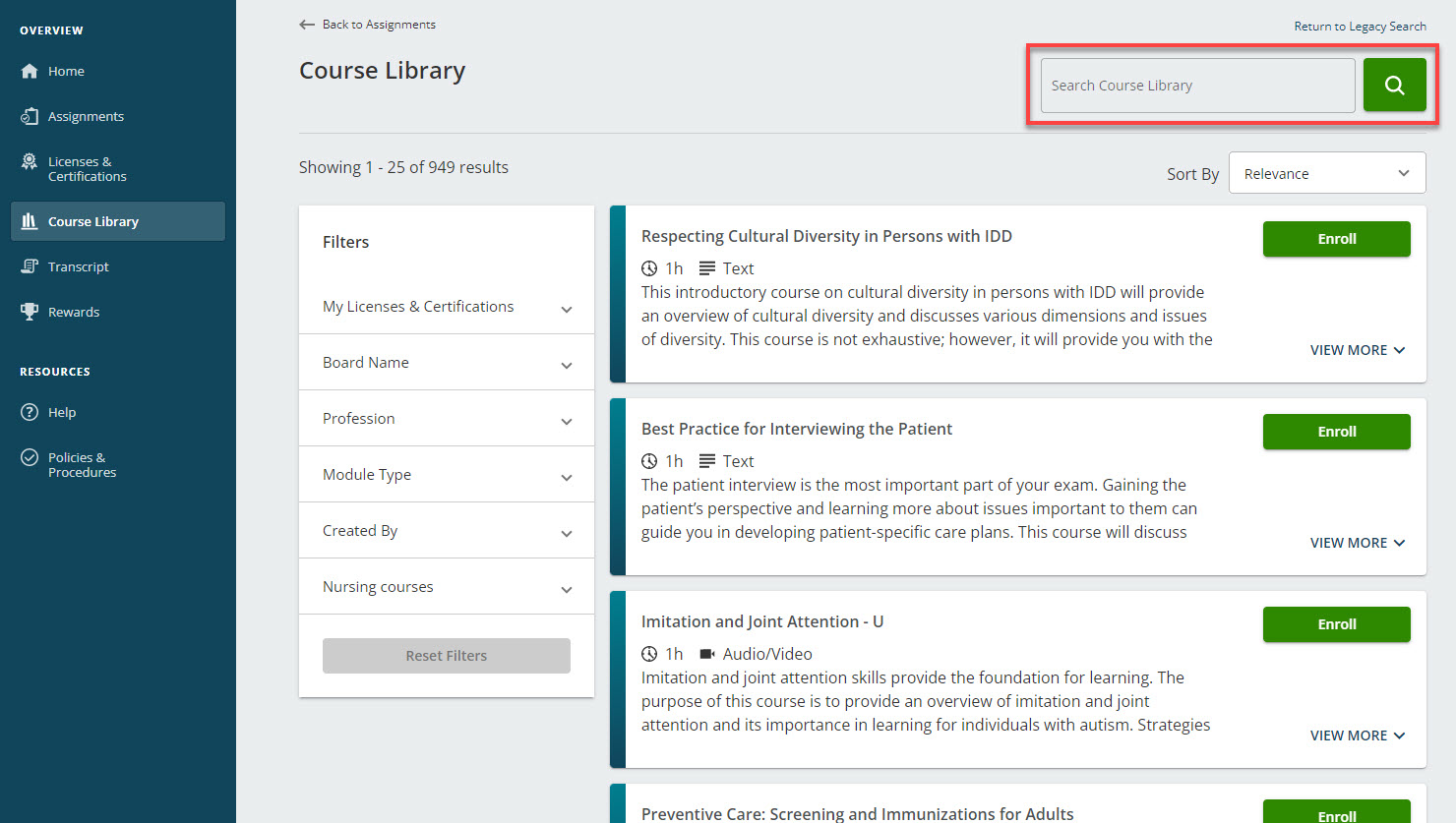The image size is (1456, 823).
Task: Expand the Nursing courses filter
Action: tap(446, 586)
